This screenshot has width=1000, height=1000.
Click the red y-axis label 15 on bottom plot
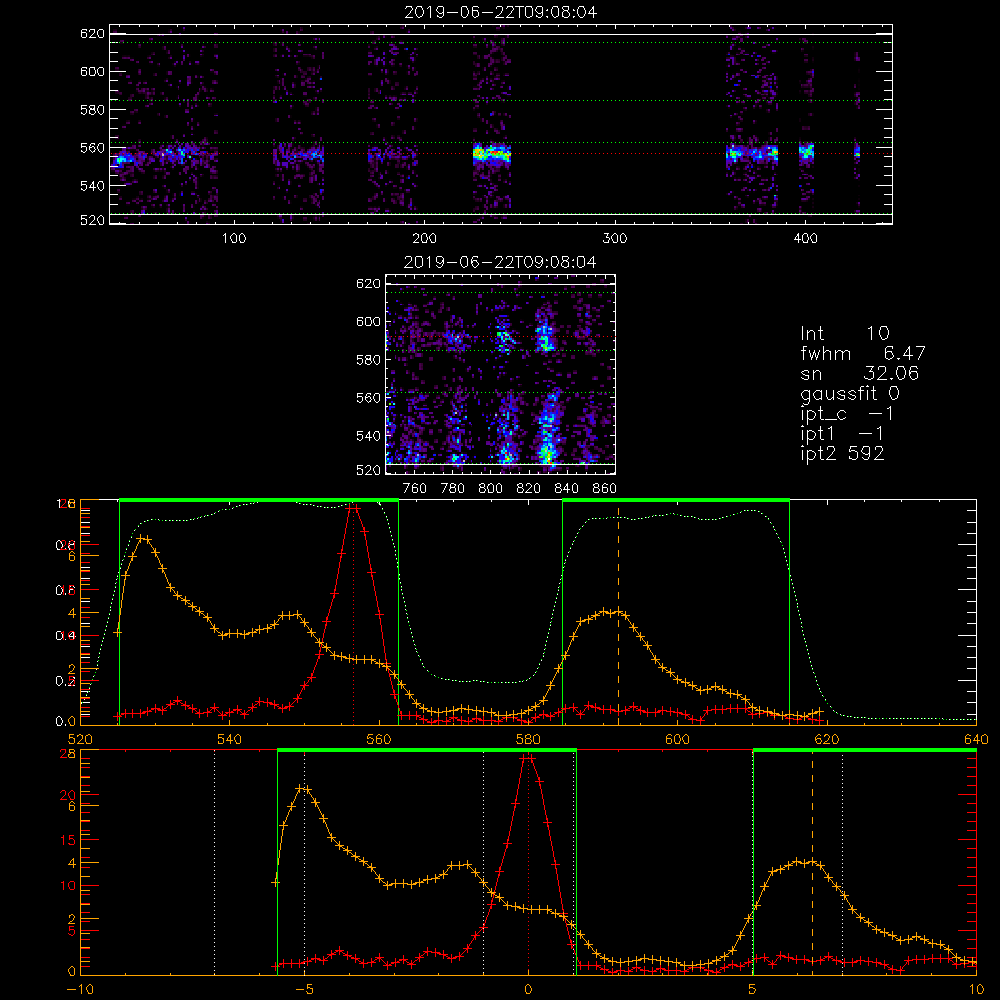point(67,840)
